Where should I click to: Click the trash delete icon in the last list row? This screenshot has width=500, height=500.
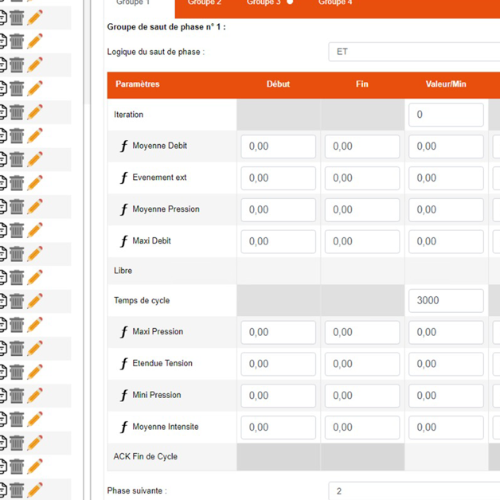click(x=17, y=490)
